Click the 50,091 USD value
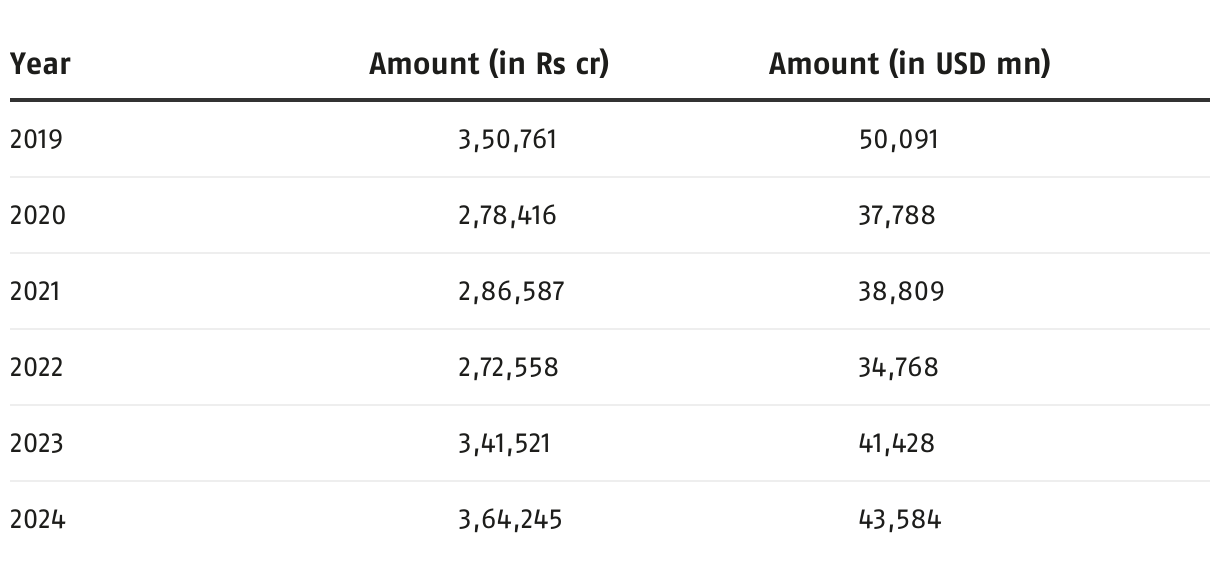Viewport: 1220px width, 566px height. click(x=899, y=139)
